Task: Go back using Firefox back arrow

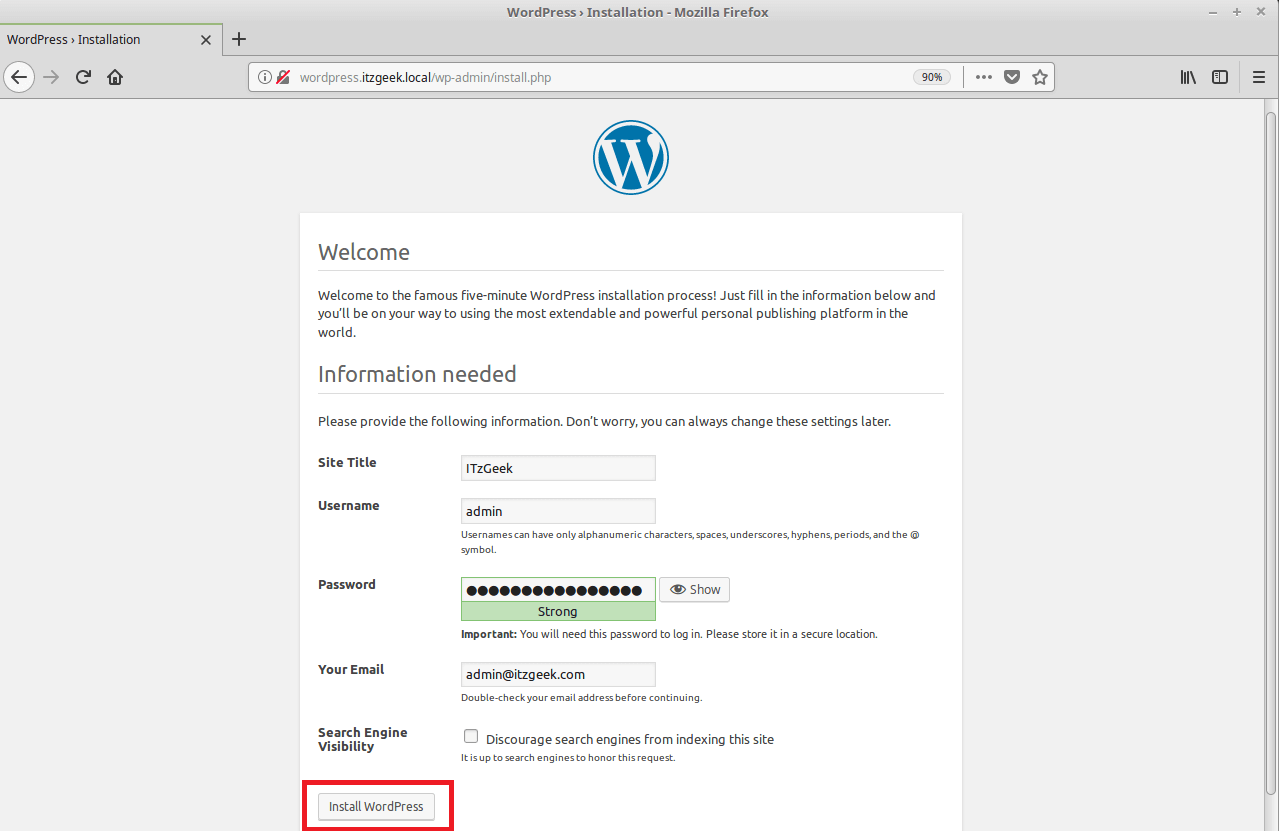Action: (19, 77)
